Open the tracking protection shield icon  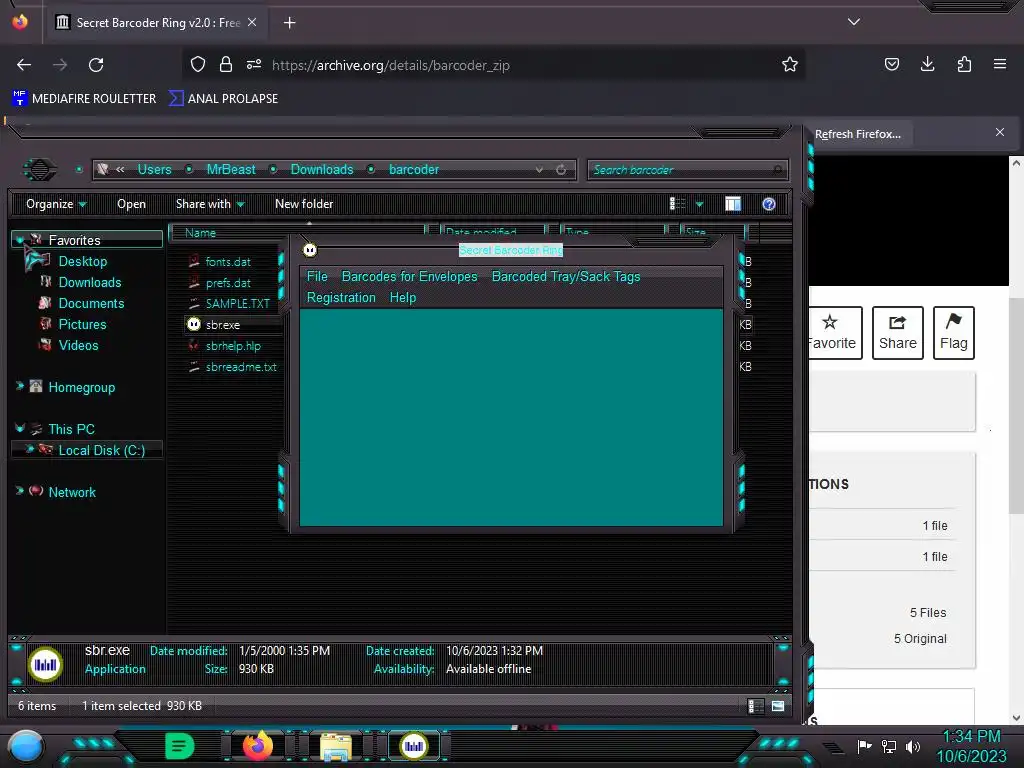pyautogui.click(x=198, y=64)
